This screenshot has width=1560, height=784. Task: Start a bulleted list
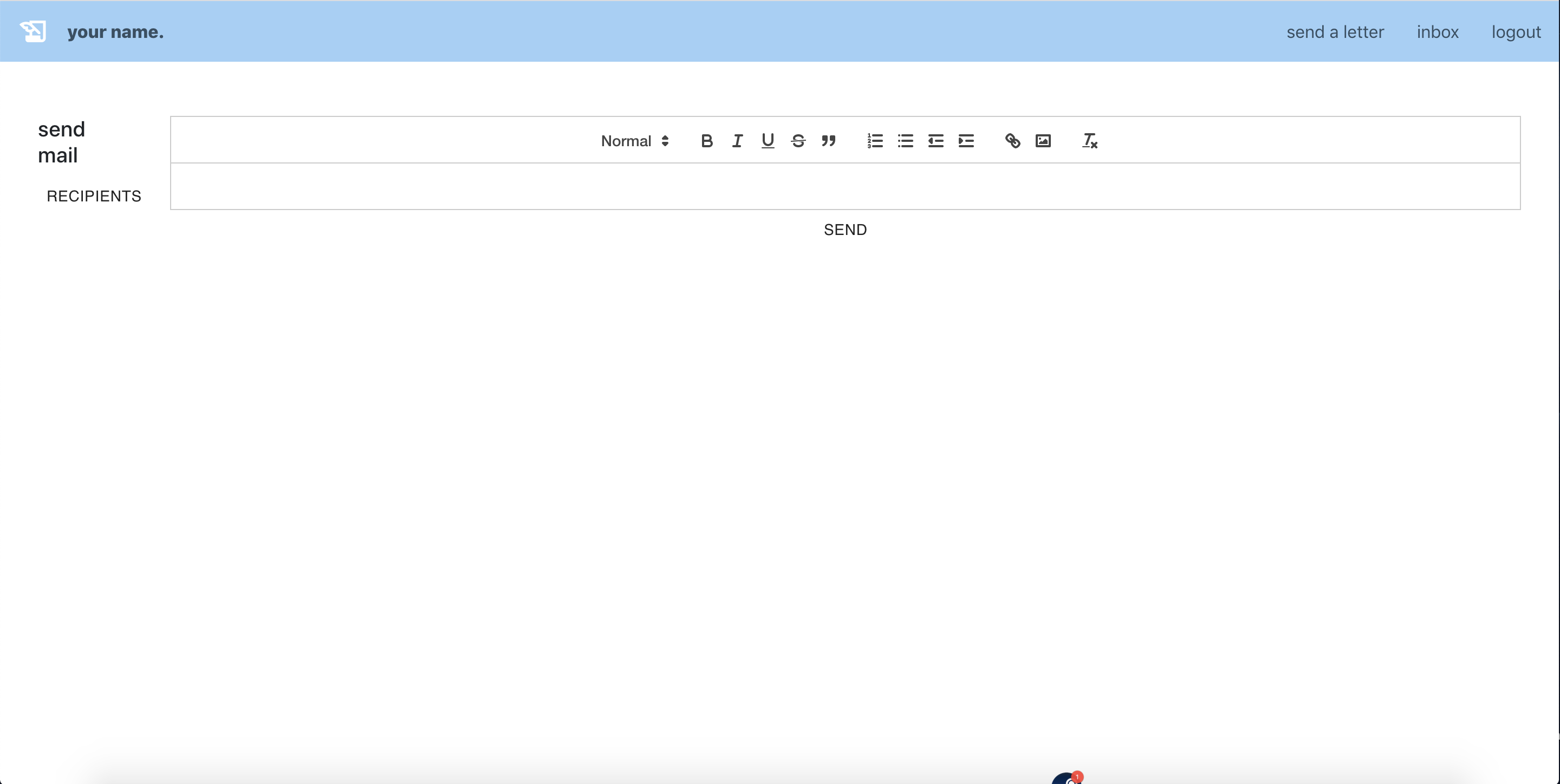905,141
